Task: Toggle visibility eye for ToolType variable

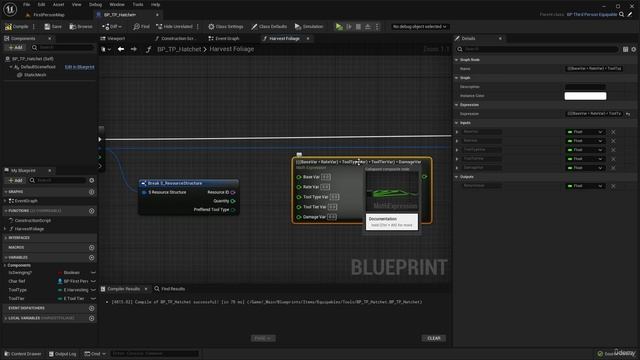Action: pos(93,290)
